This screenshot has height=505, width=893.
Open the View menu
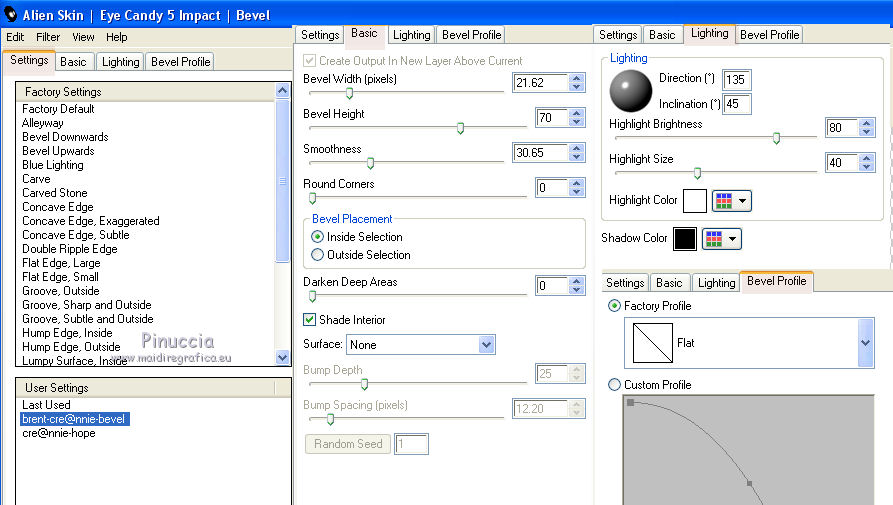[83, 37]
